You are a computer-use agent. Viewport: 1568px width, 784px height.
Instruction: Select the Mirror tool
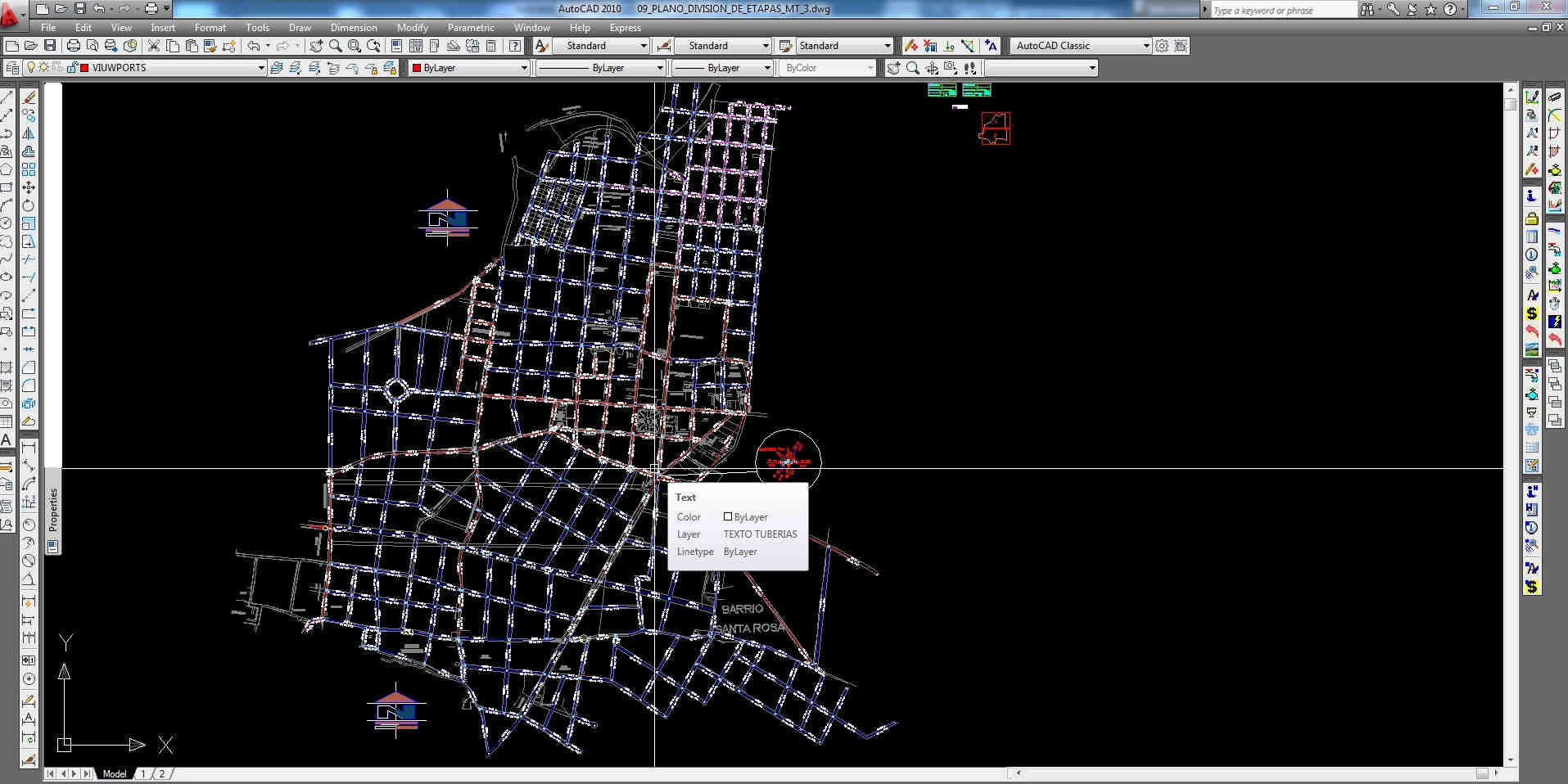click(29, 133)
